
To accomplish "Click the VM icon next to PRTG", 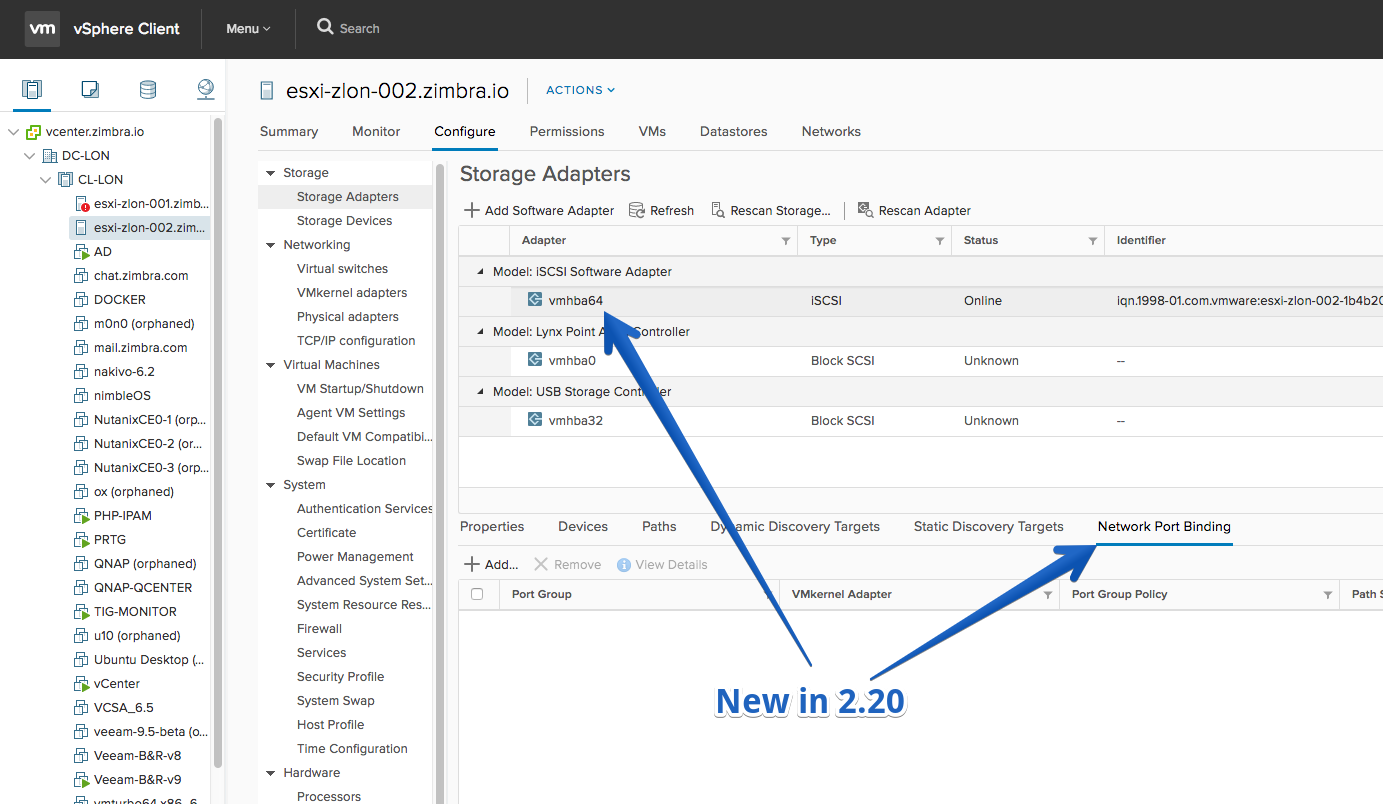I will (x=82, y=540).
